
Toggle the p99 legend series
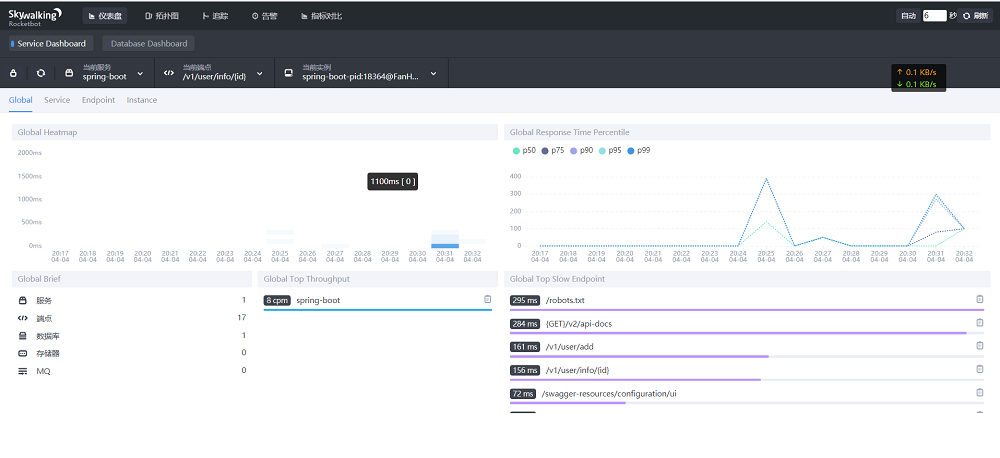(638, 151)
